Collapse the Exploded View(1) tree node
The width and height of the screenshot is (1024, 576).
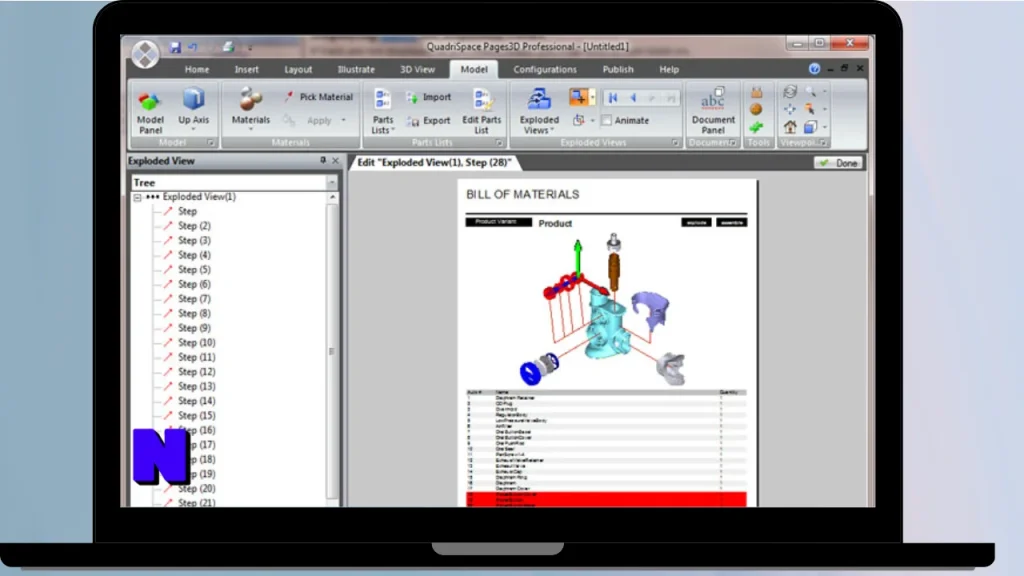coord(138,197)
